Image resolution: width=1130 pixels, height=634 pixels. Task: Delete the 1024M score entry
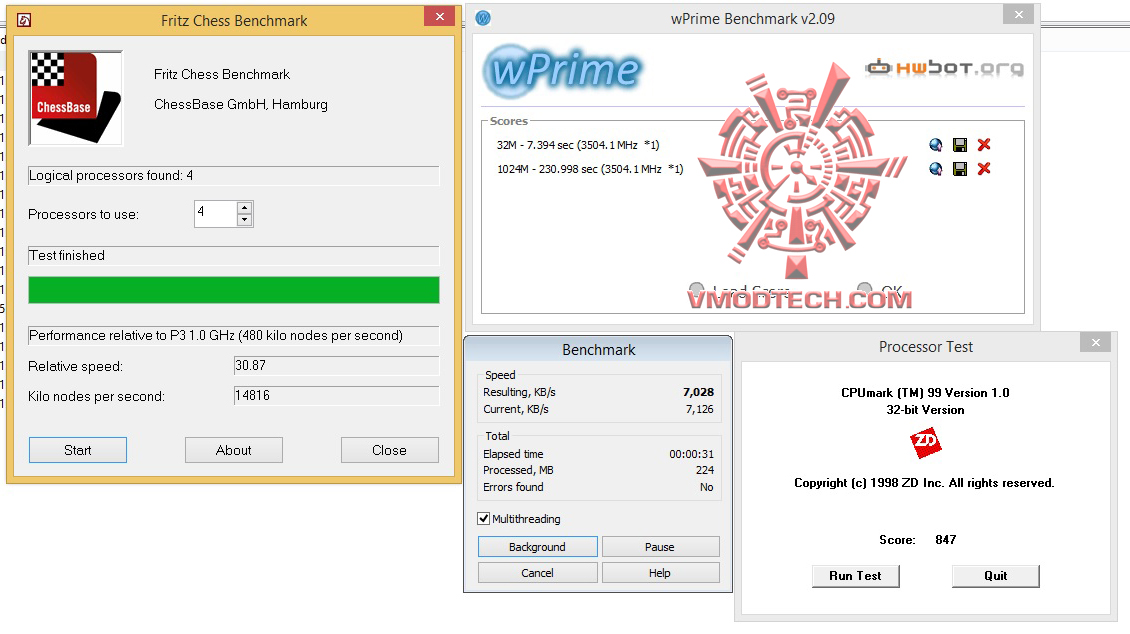[x=984, y=169]
